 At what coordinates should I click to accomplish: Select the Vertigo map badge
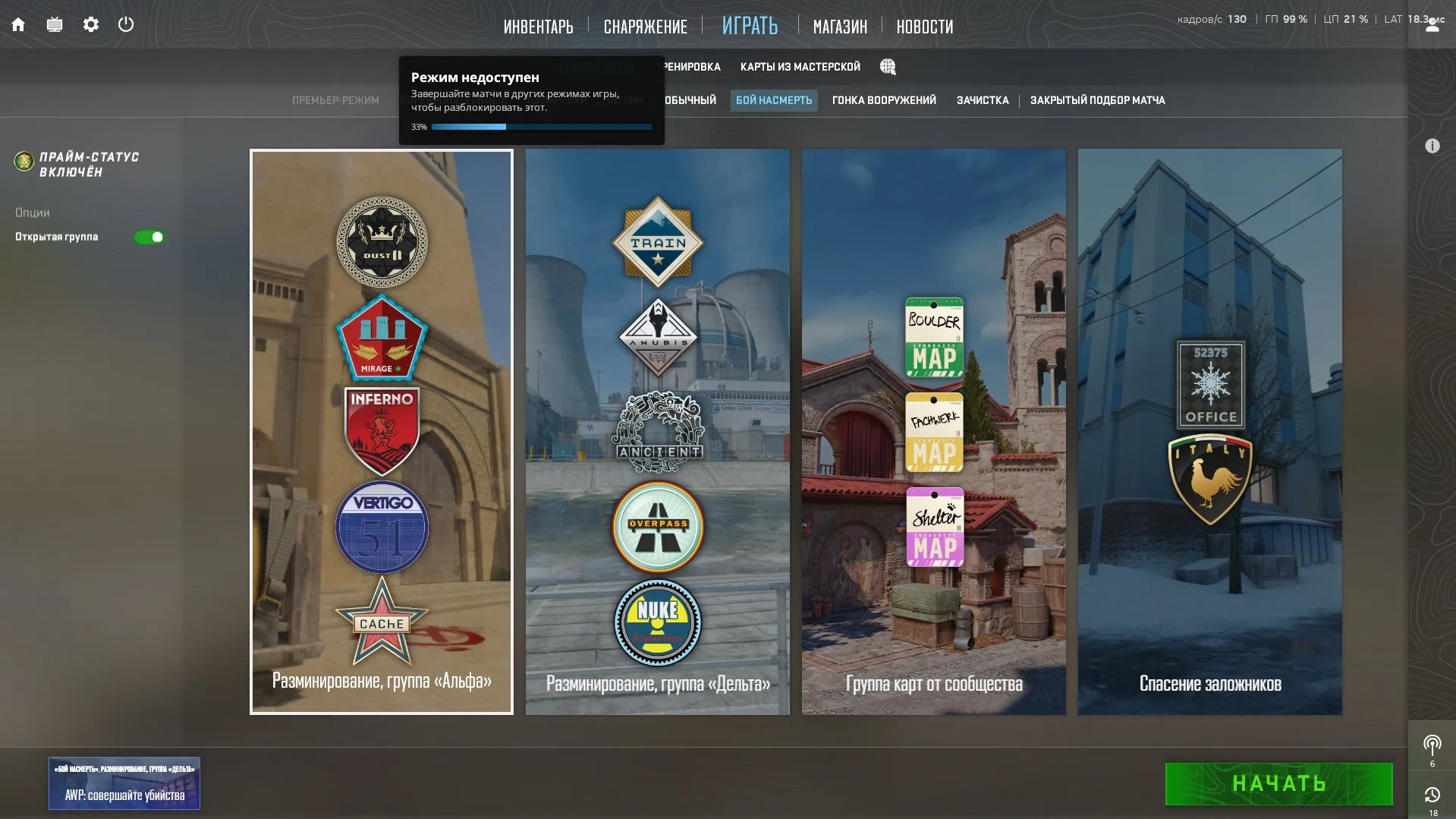click(382, 527)
